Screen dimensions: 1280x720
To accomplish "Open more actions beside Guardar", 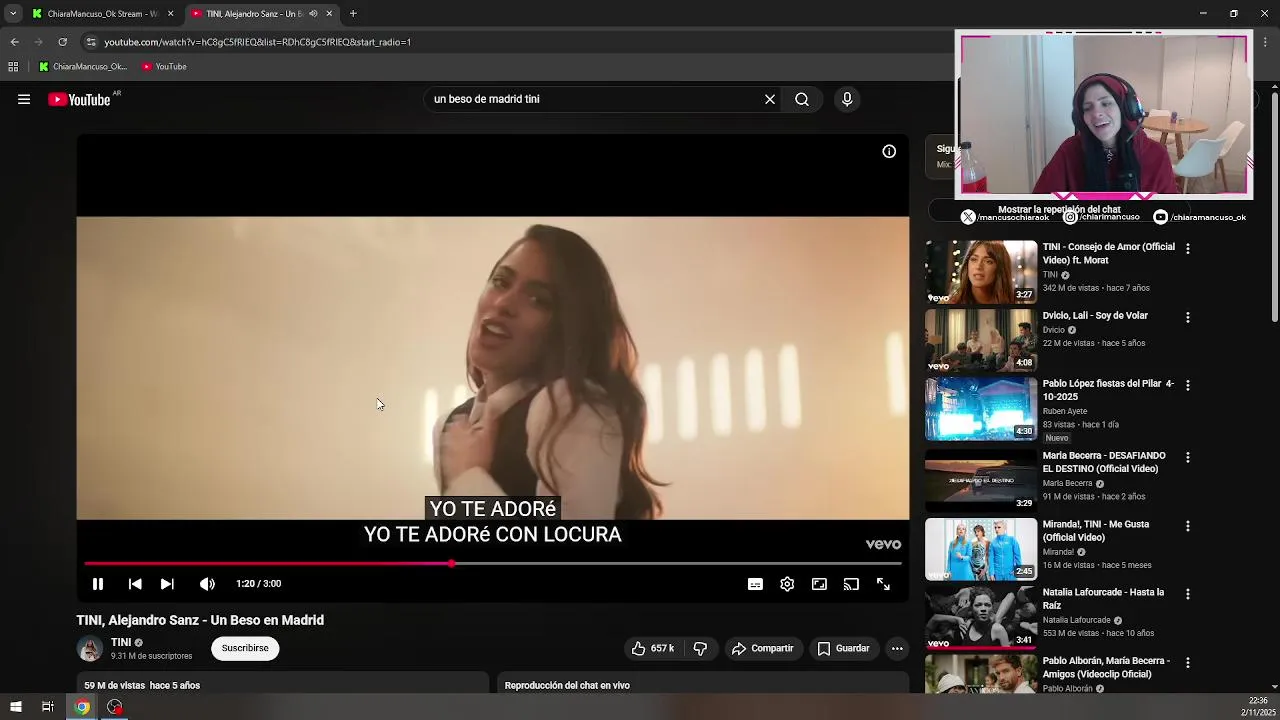I will click(897, 648).
